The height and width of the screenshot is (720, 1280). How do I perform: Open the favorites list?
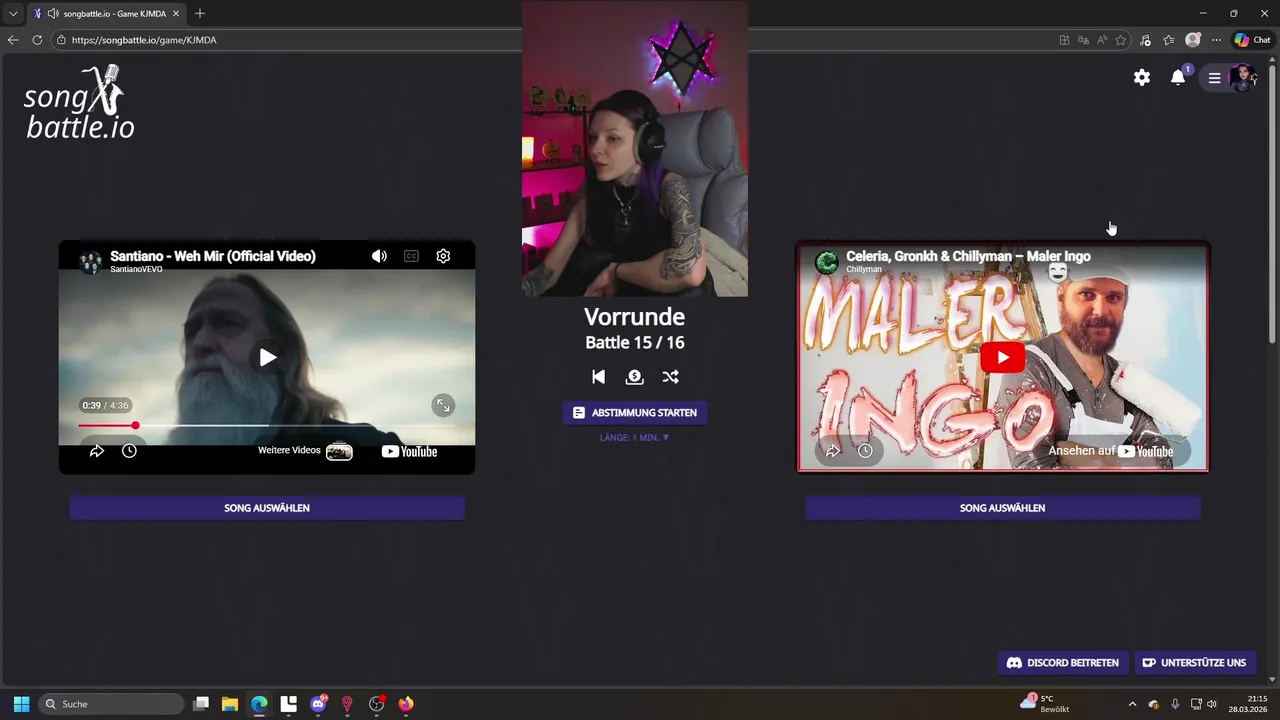click(x=1168, y=40)
